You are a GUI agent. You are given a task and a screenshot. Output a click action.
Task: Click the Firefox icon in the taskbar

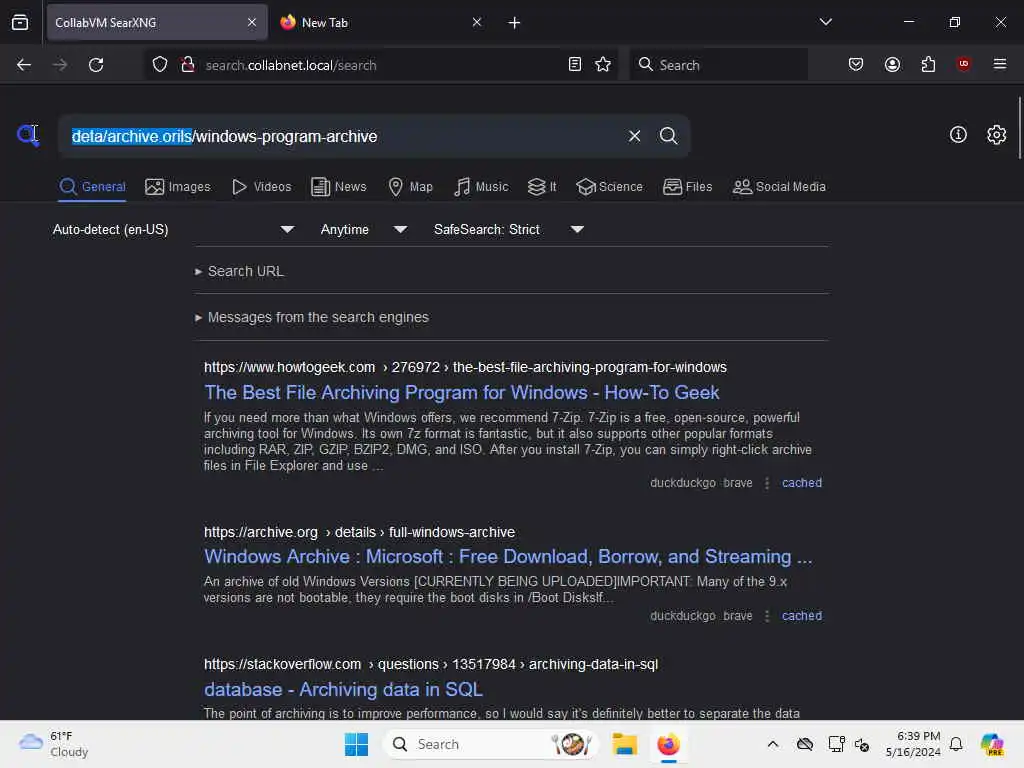[668, 744]
